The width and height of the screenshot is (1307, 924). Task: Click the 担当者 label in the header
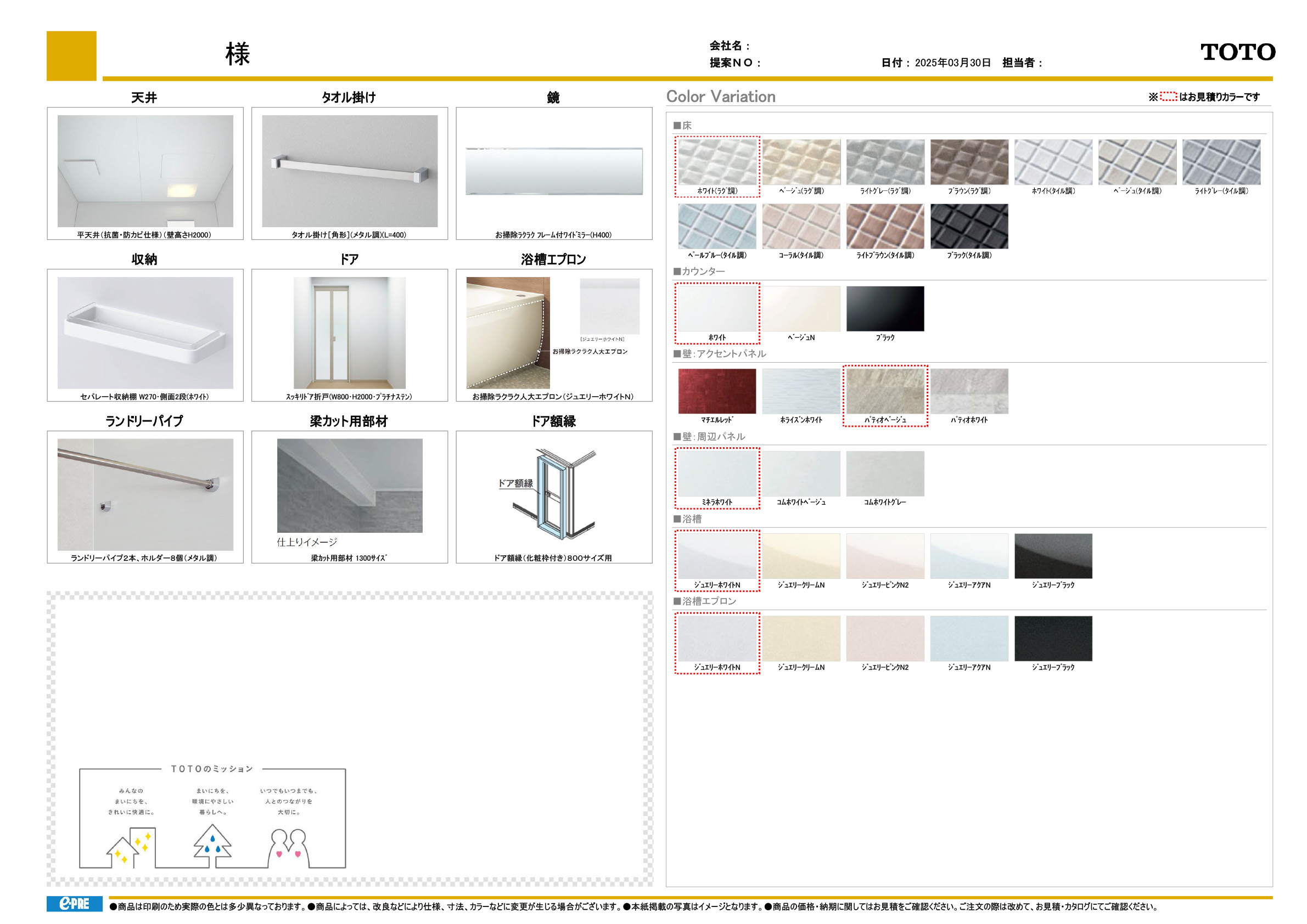pyautogui.click(x=1022, y=63)
